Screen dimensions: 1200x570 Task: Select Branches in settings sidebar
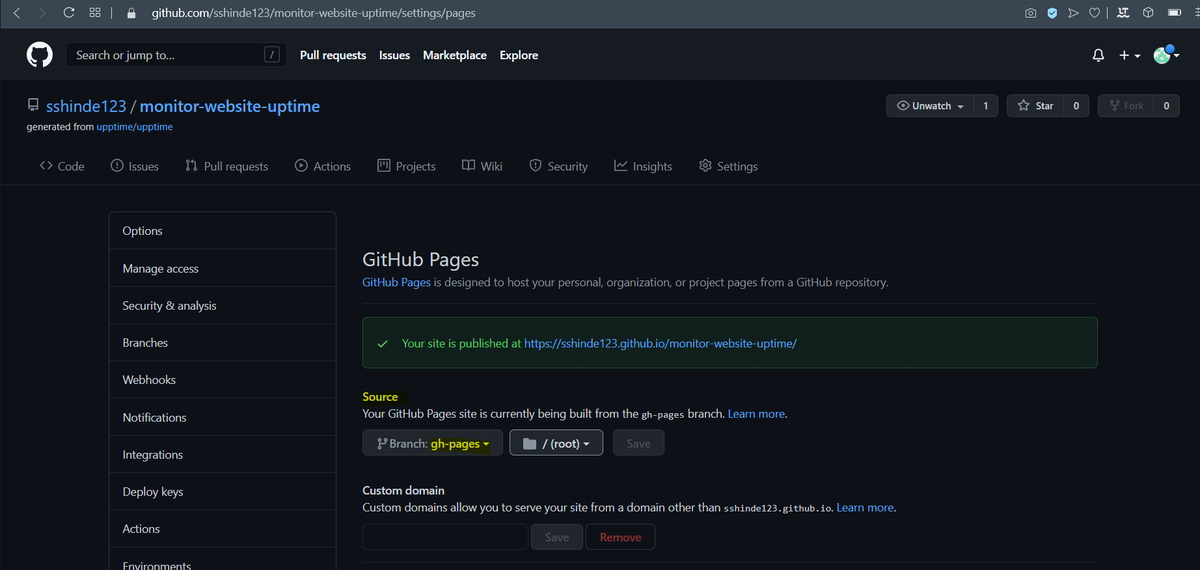tap(222, 342)
